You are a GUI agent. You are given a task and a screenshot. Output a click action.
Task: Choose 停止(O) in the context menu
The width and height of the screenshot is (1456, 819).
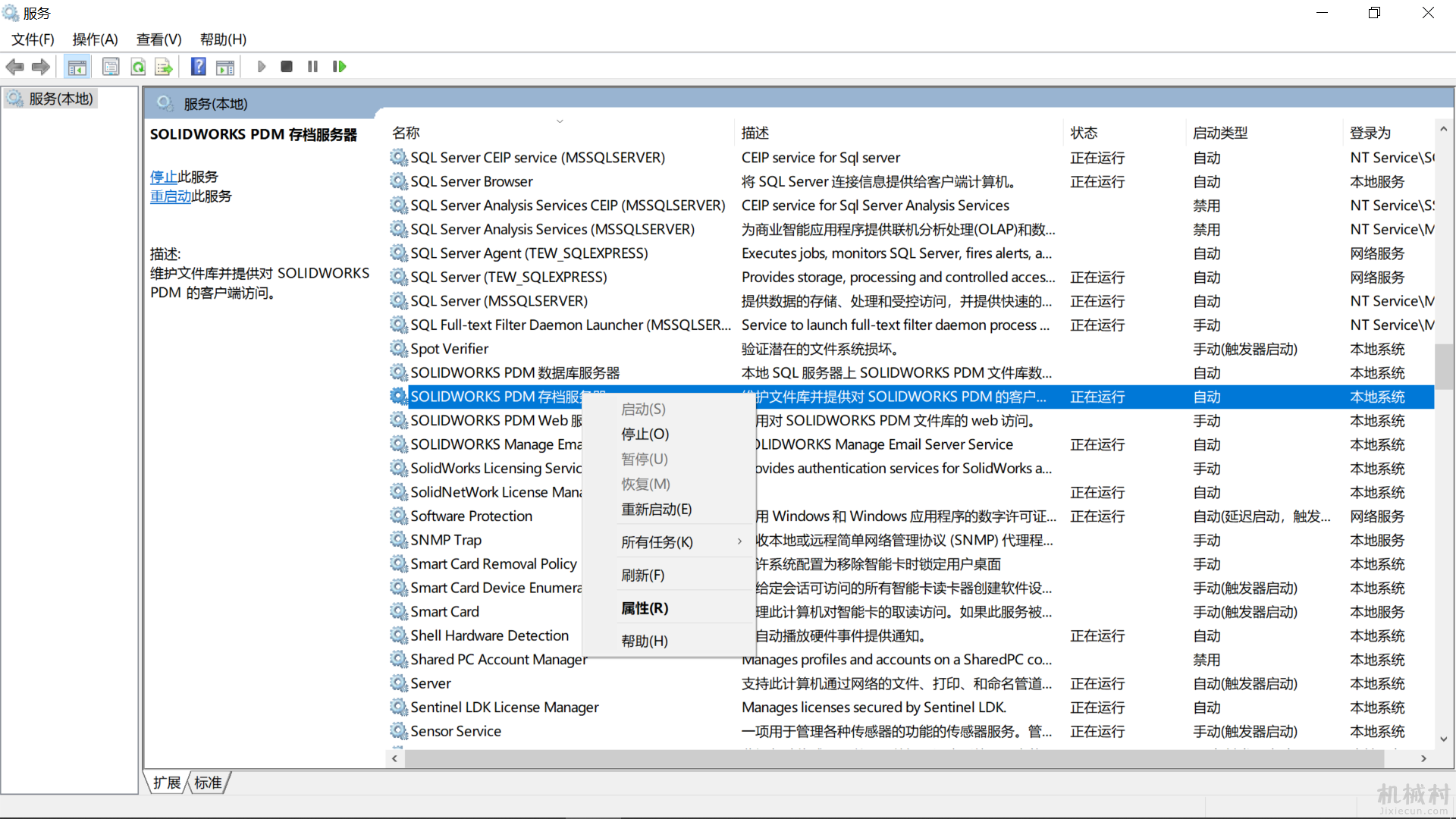(669, 435)
